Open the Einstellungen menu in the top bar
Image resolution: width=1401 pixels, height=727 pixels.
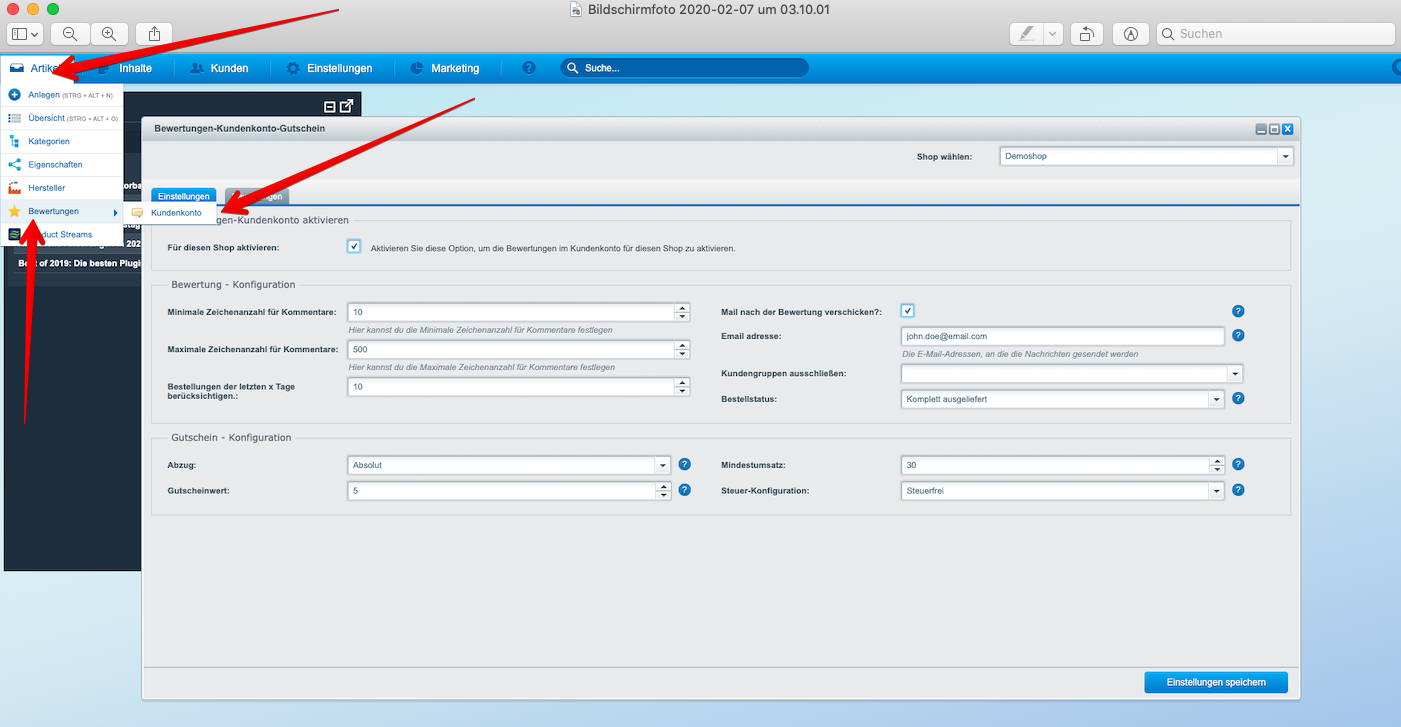point(329,68)
